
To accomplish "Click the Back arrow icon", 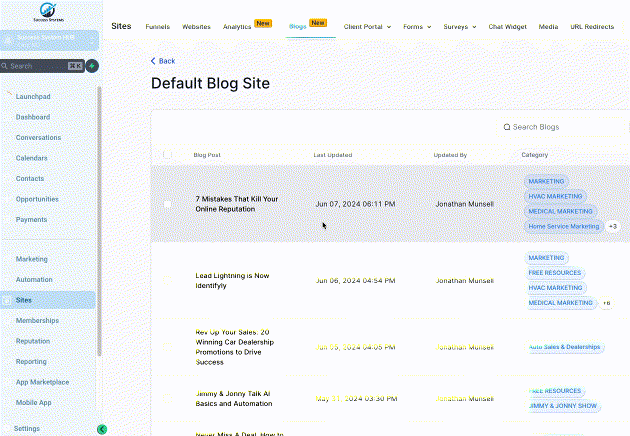I will 153,61.
